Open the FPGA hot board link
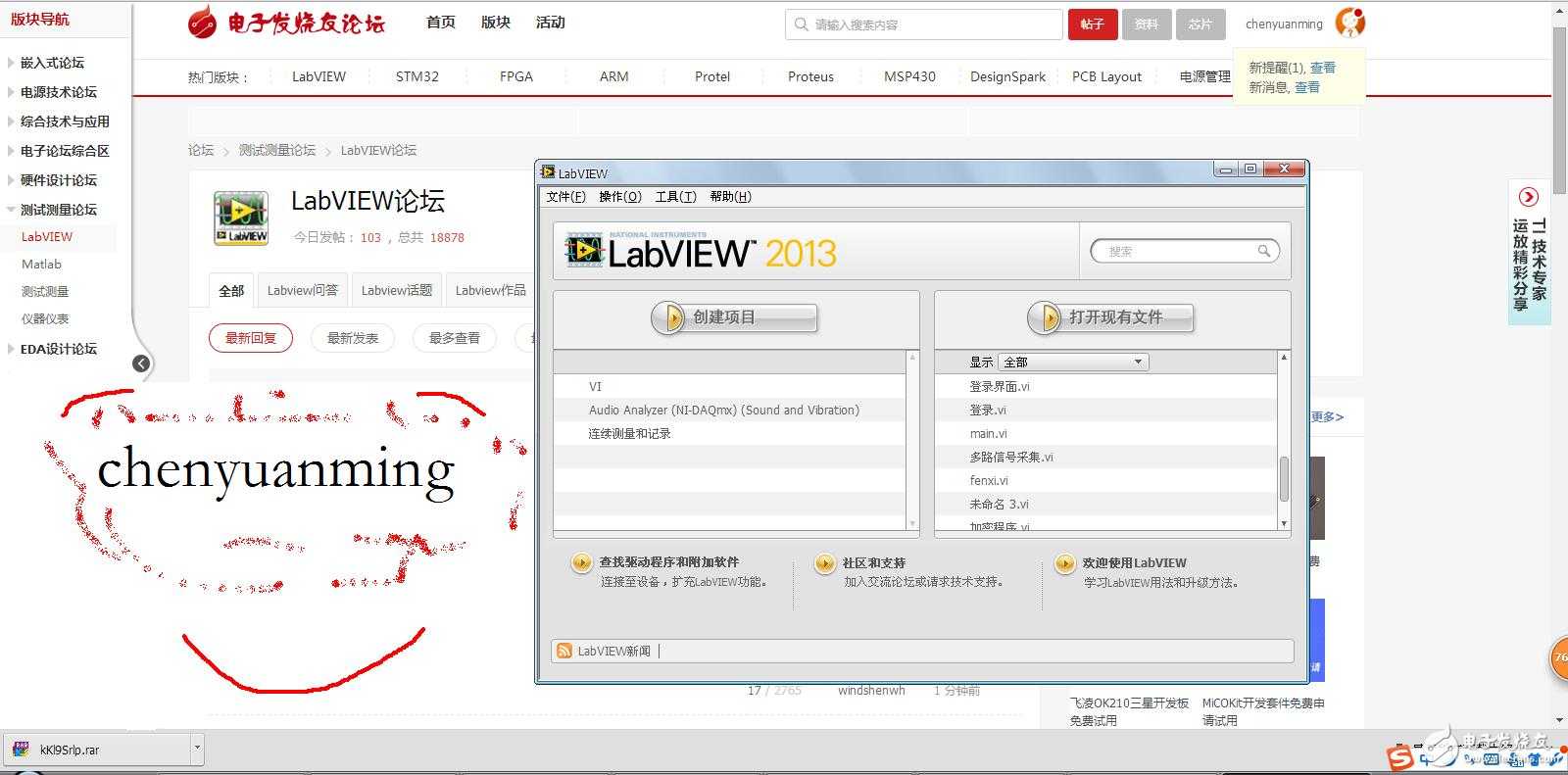 pos(516,76)
